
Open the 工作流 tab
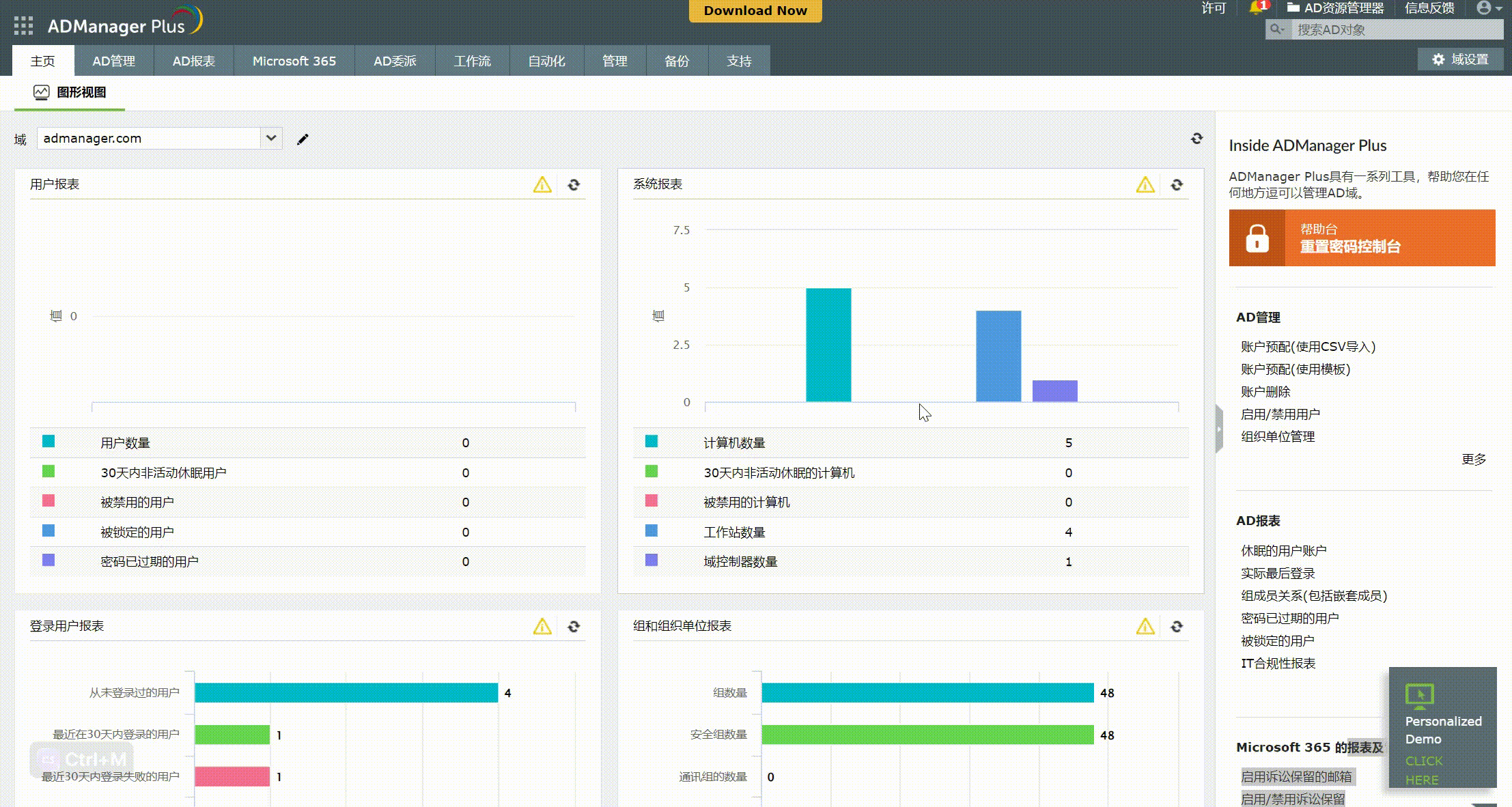point(473,61)
